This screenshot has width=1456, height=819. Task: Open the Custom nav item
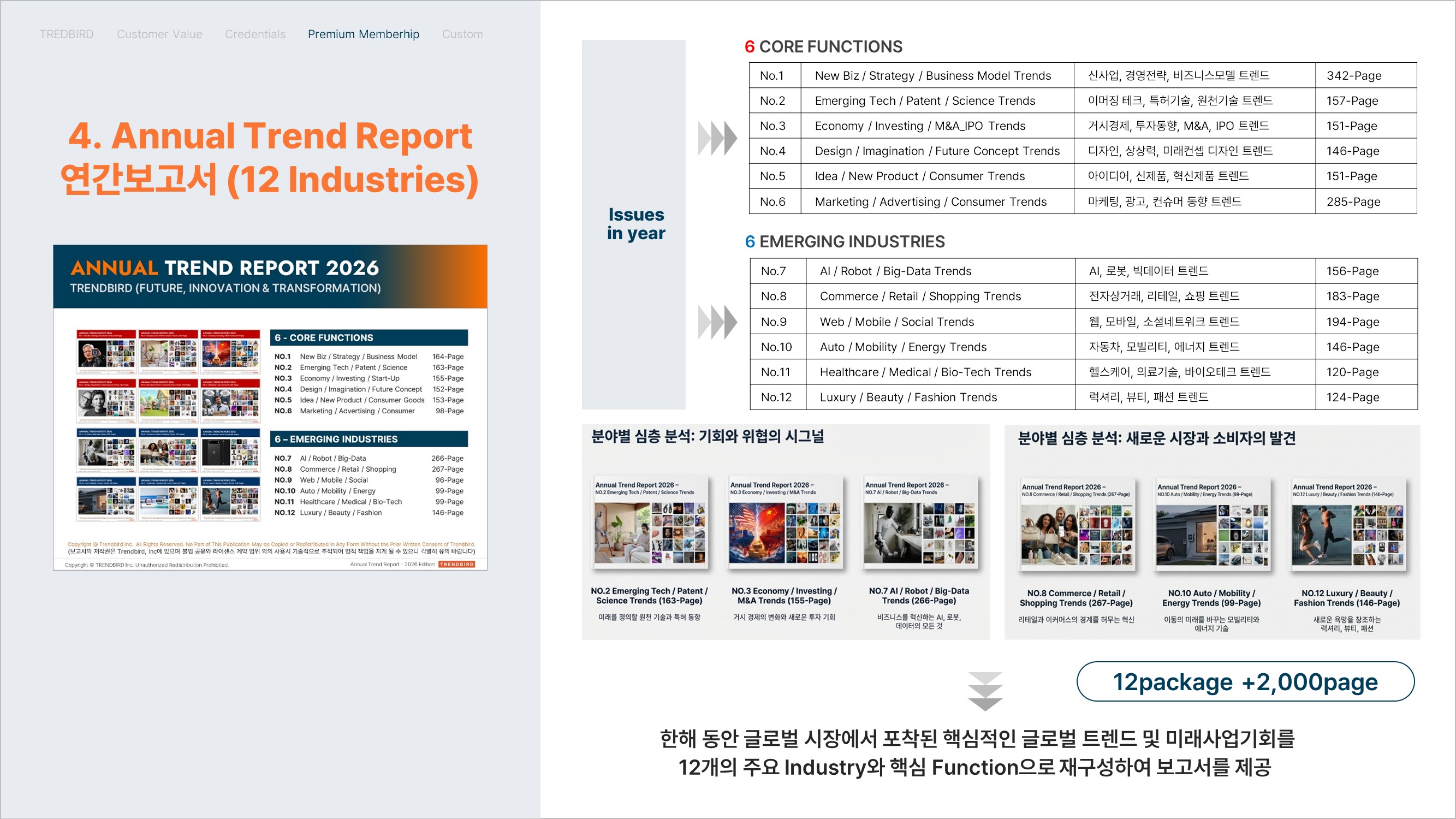coord(462,34)
